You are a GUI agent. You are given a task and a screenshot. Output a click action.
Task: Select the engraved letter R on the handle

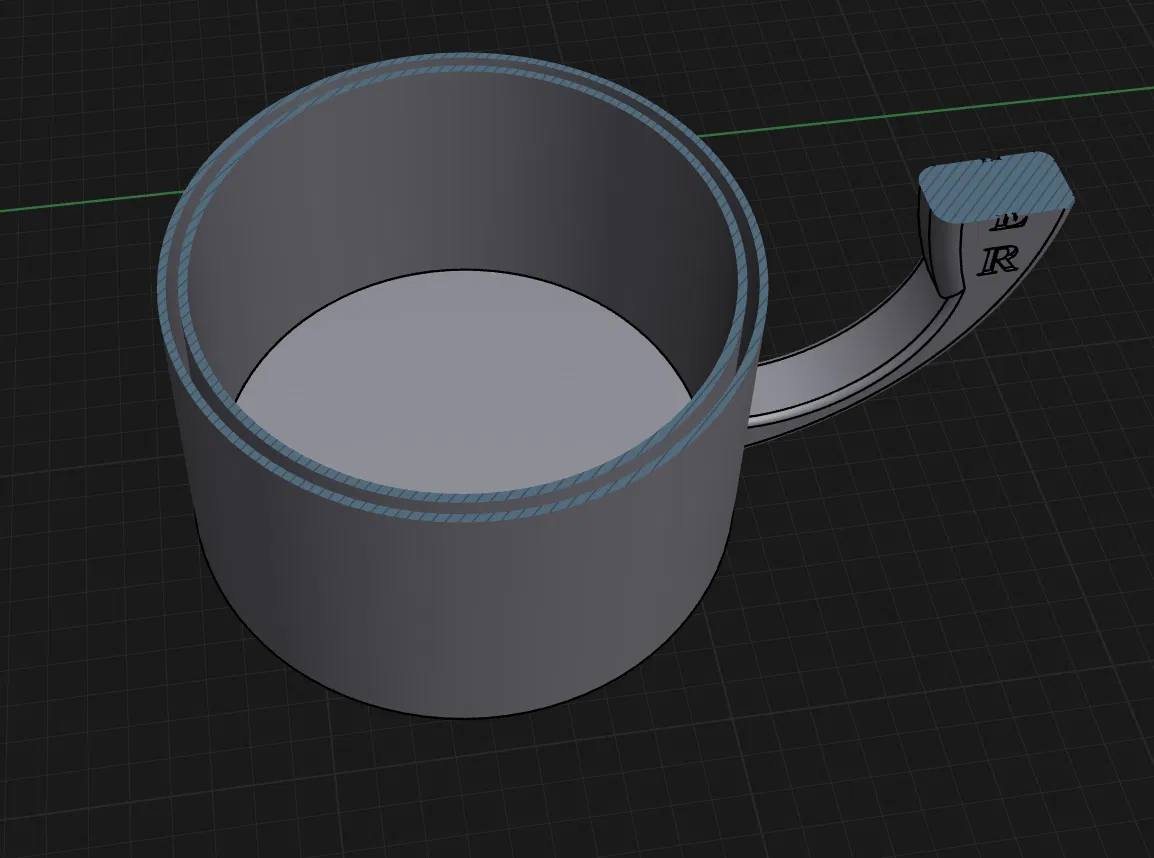pos(999,260)
